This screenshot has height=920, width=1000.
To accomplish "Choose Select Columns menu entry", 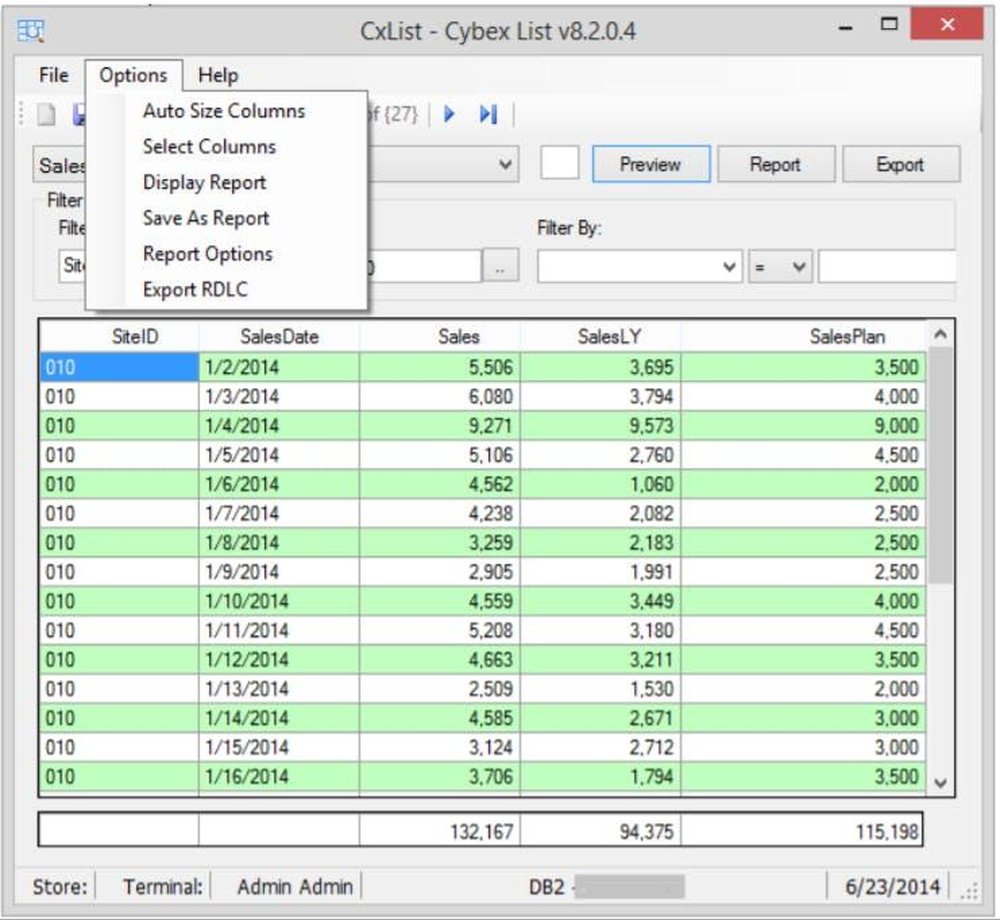I will tap(209, 147).
